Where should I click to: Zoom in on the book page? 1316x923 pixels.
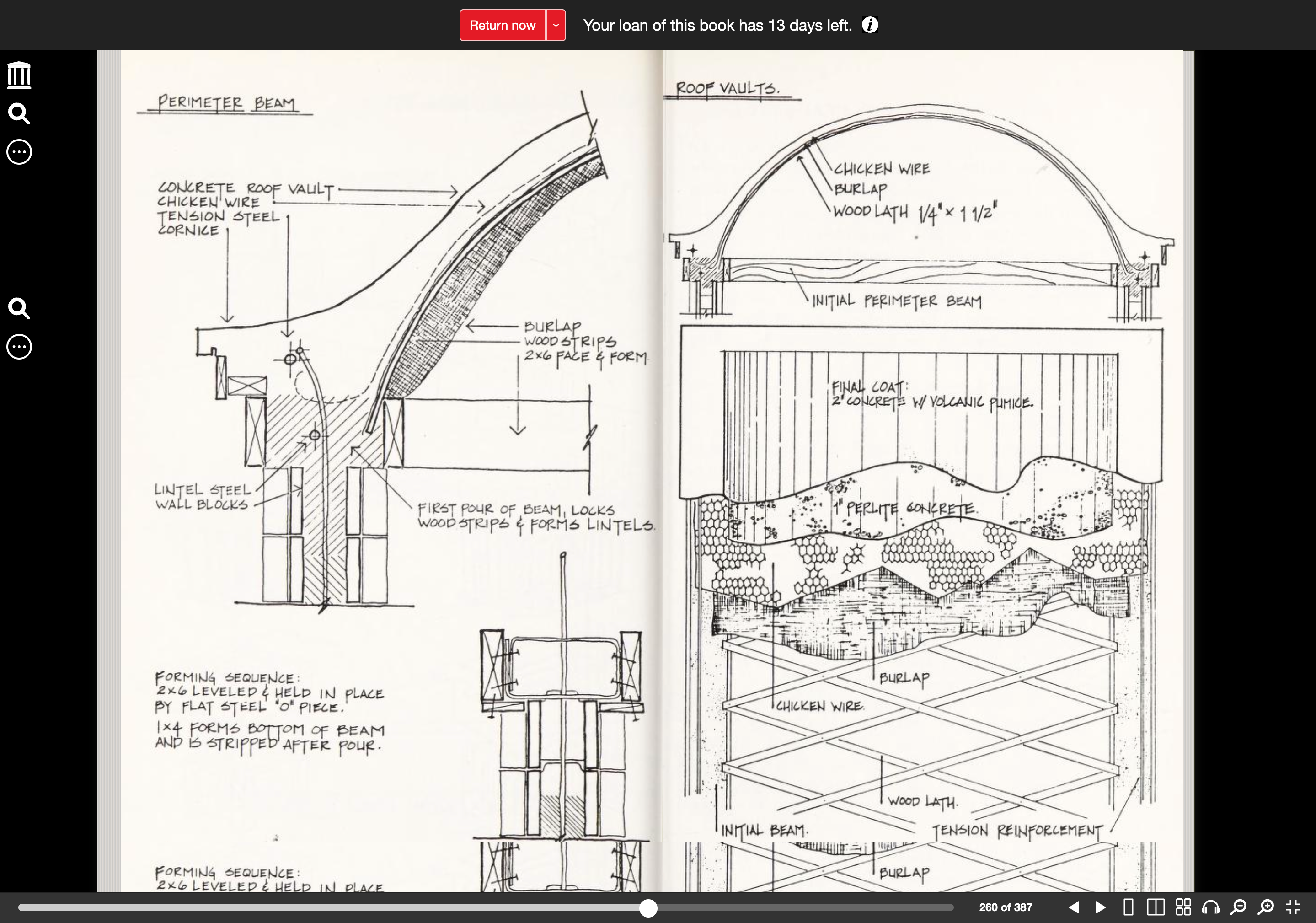[x=1266, y=907]
